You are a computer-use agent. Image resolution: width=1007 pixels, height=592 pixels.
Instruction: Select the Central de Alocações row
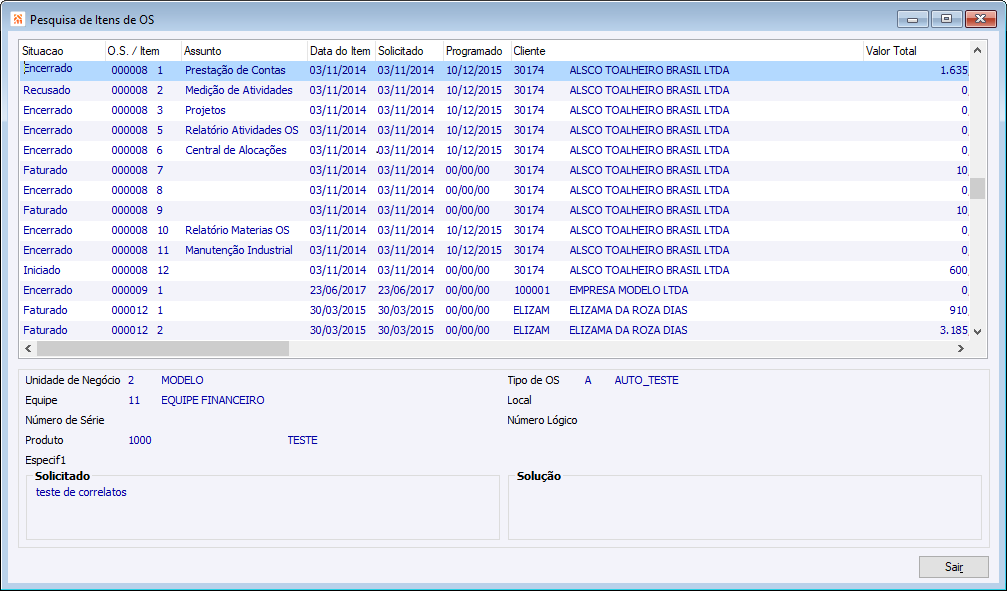(x=495, y=150)
